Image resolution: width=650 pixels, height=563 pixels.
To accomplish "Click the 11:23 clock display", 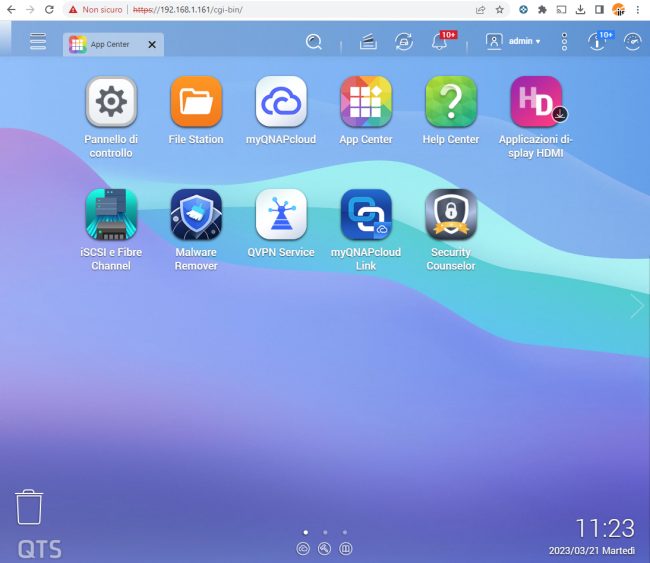I will [605, 528].
